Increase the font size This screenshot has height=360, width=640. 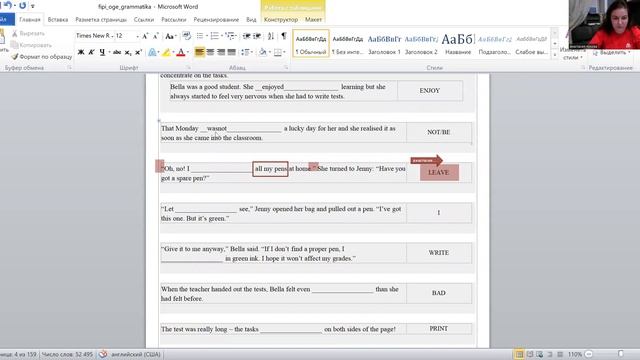(x=145, y=36)
